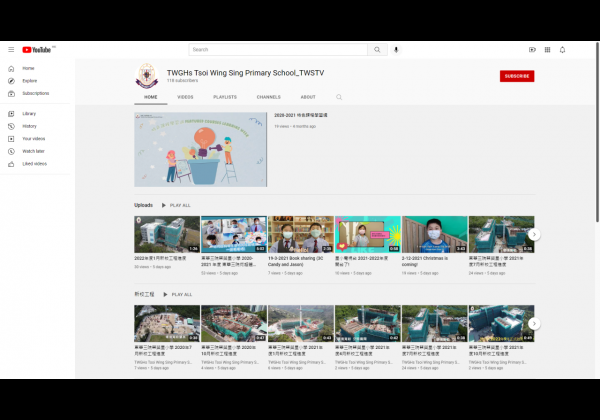Screen dimensions: 600x420
Task: Click the channel search magnifier icon
Action: click(x=339, y=97)
